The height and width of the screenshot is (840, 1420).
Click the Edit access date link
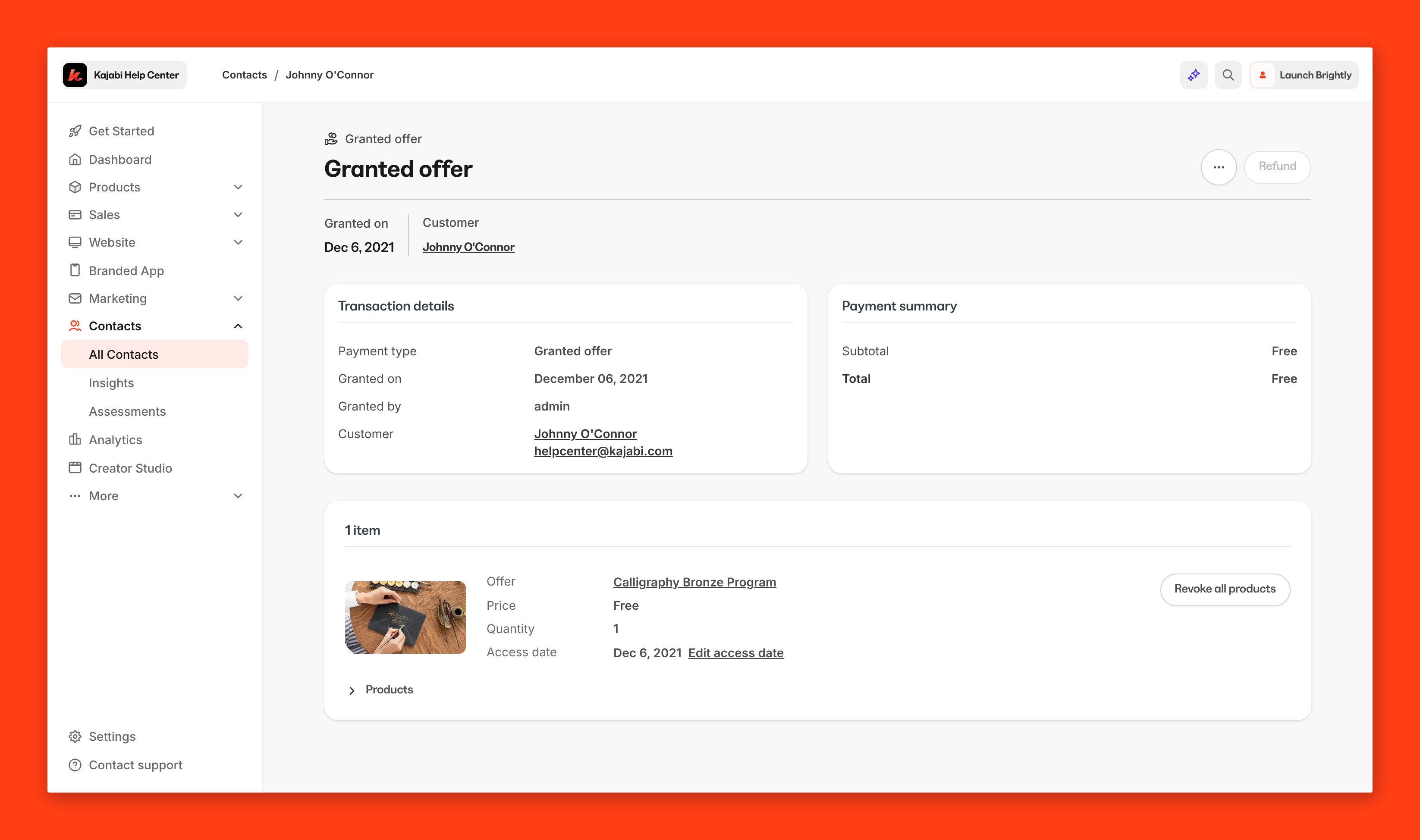coord(735,653)
